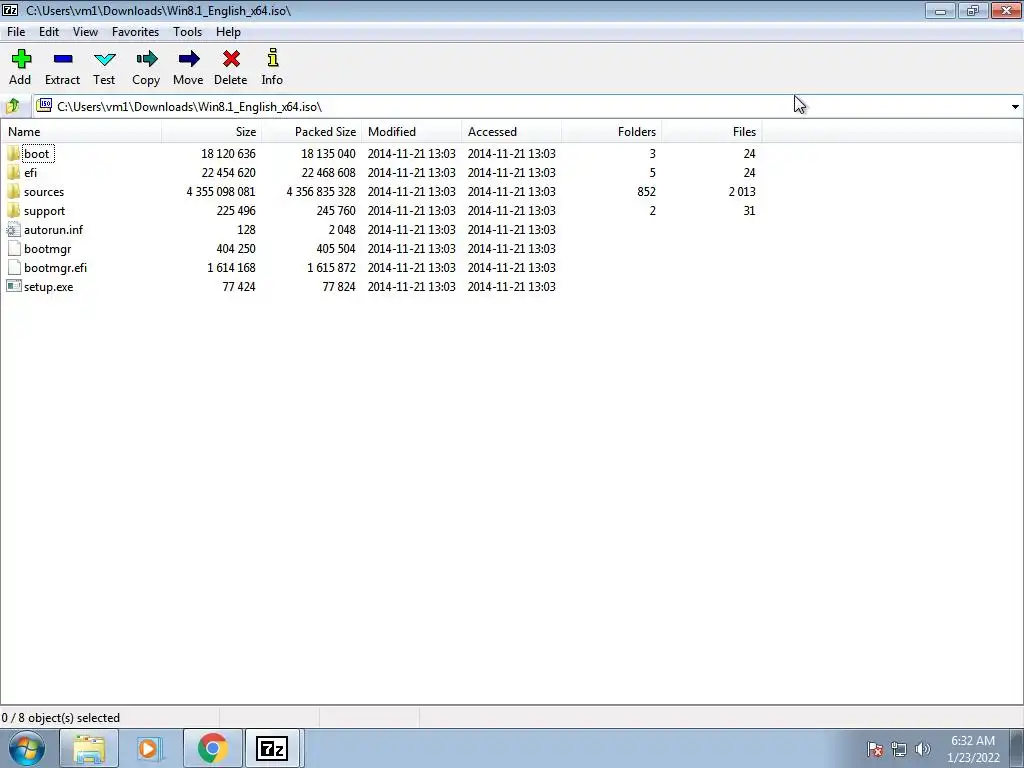
Task: Select the efi folder icon
Action: (x=14, y=172)
